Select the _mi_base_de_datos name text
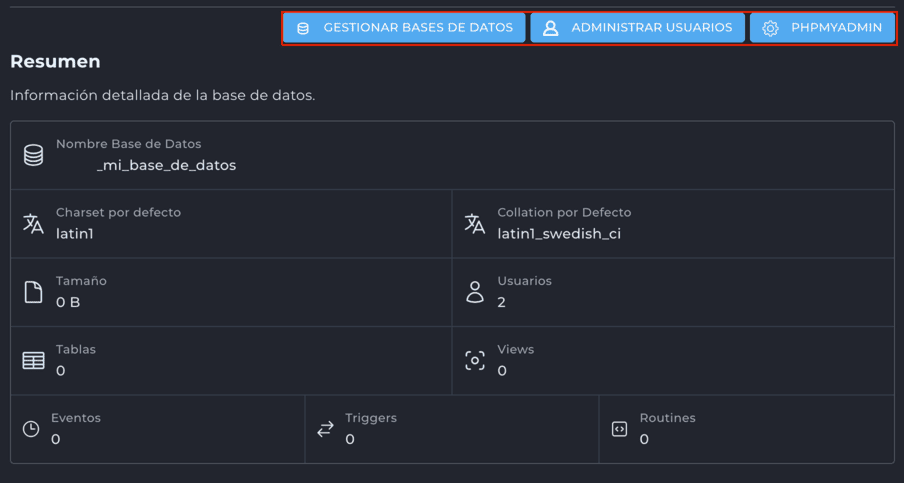 click(x=166, y=165)
